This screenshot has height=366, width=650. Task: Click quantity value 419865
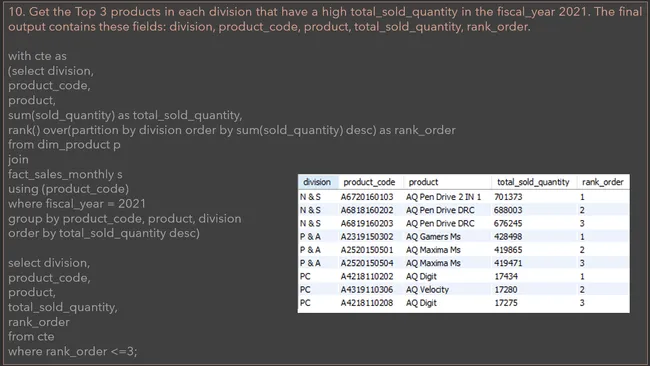[508, 250]
